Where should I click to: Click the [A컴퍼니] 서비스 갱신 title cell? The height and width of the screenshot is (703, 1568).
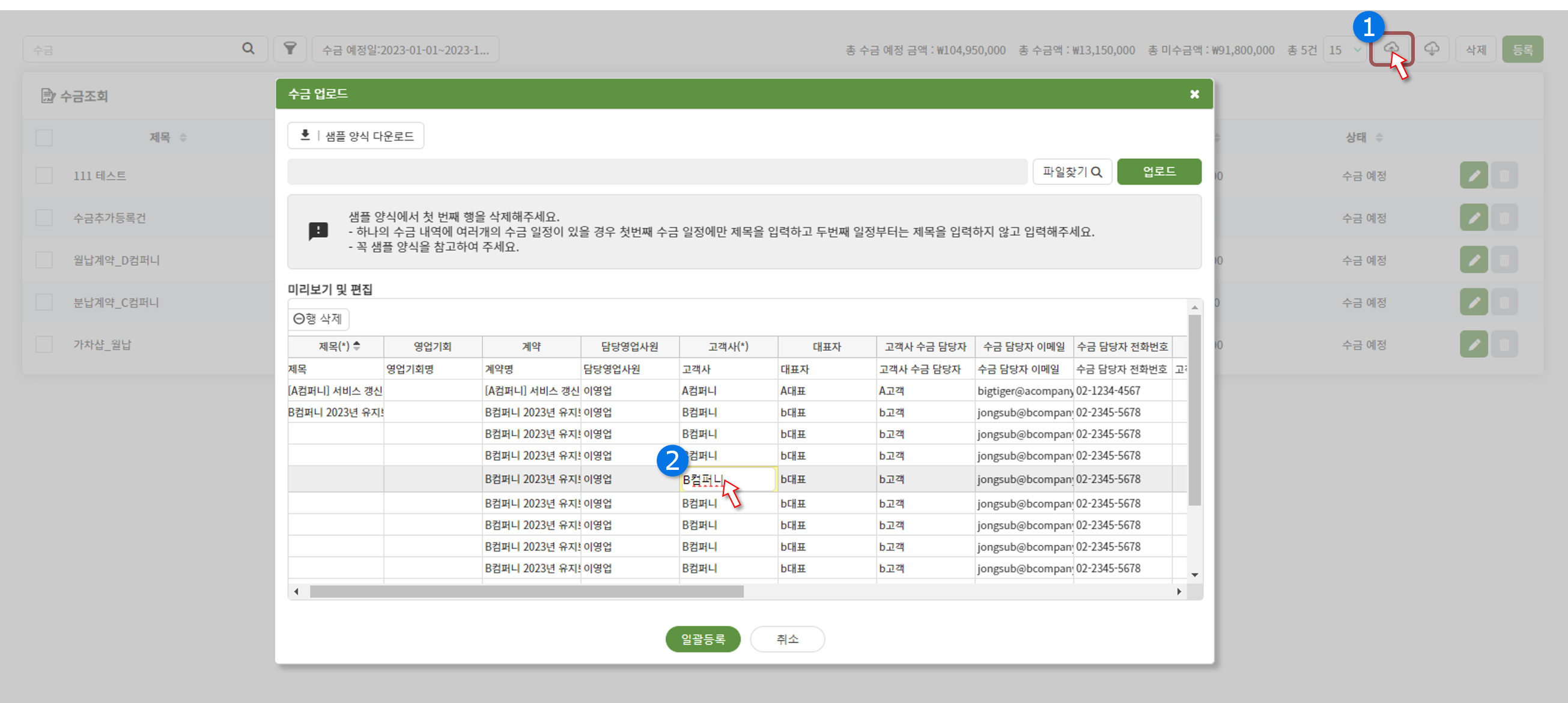[335, 391]
